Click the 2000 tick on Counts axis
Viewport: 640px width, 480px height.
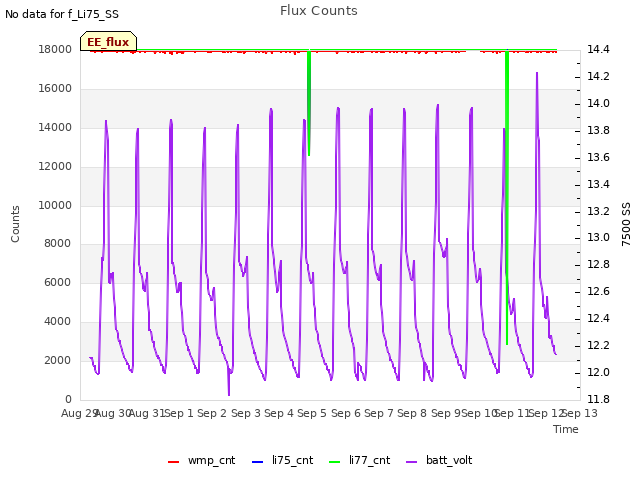click(x=58, y=360)
